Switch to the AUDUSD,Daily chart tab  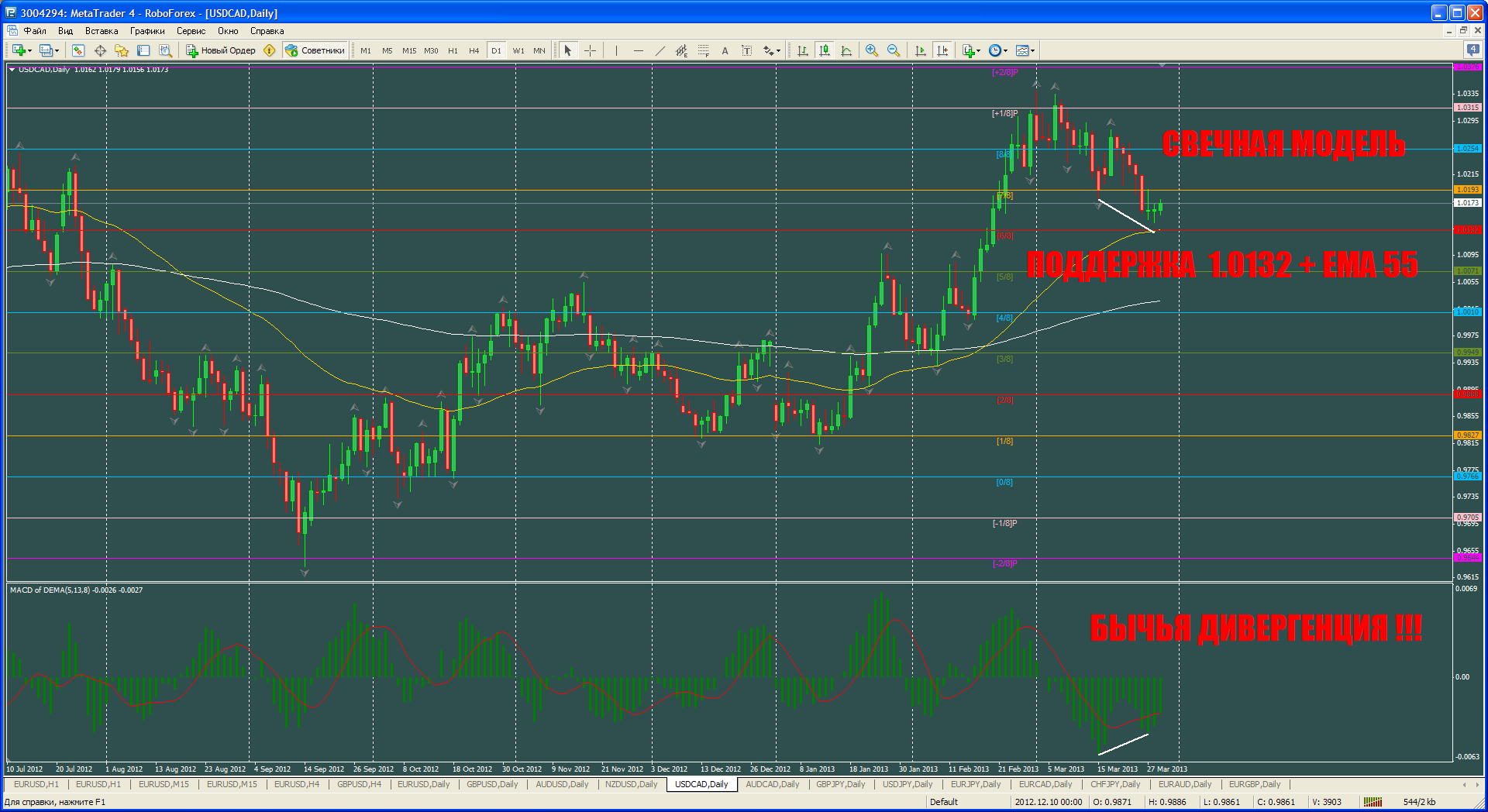pos(562,784)
